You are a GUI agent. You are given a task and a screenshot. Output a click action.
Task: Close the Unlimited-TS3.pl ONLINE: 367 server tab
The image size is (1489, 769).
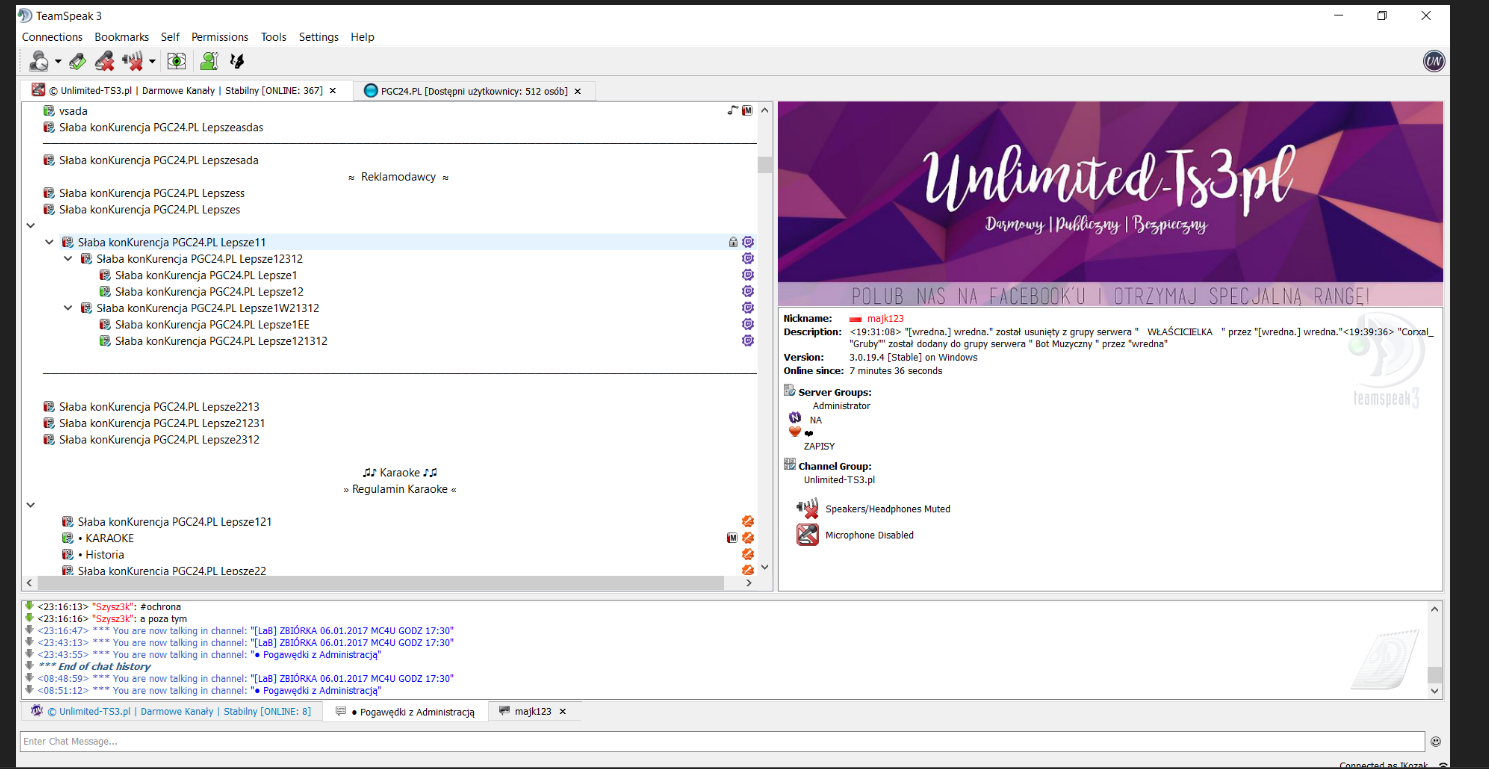point(333,91)
